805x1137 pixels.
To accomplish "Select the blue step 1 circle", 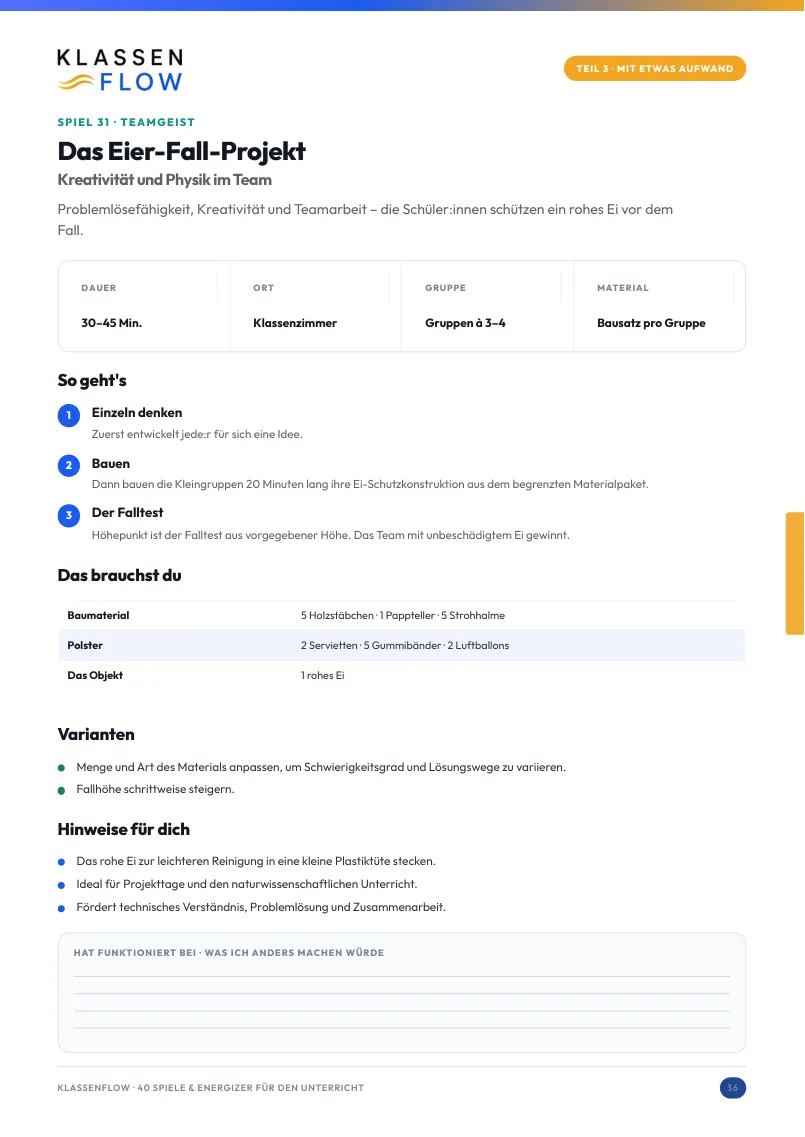I will 69,415.
